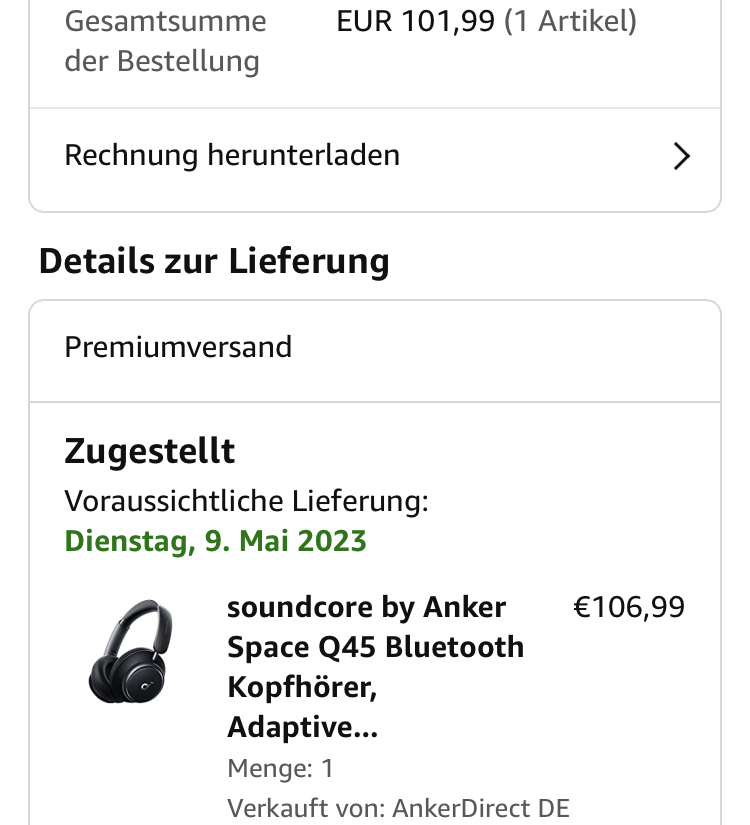Open the 'soundcore by Anker' title line

coord(366,607)
